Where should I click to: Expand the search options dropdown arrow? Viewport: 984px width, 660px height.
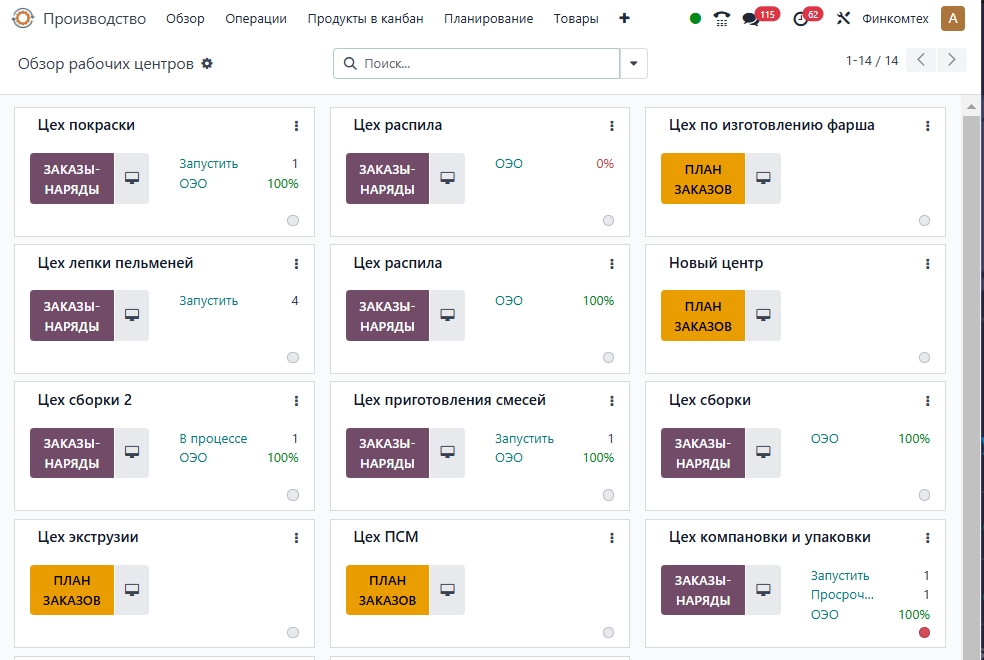[634, 64]
